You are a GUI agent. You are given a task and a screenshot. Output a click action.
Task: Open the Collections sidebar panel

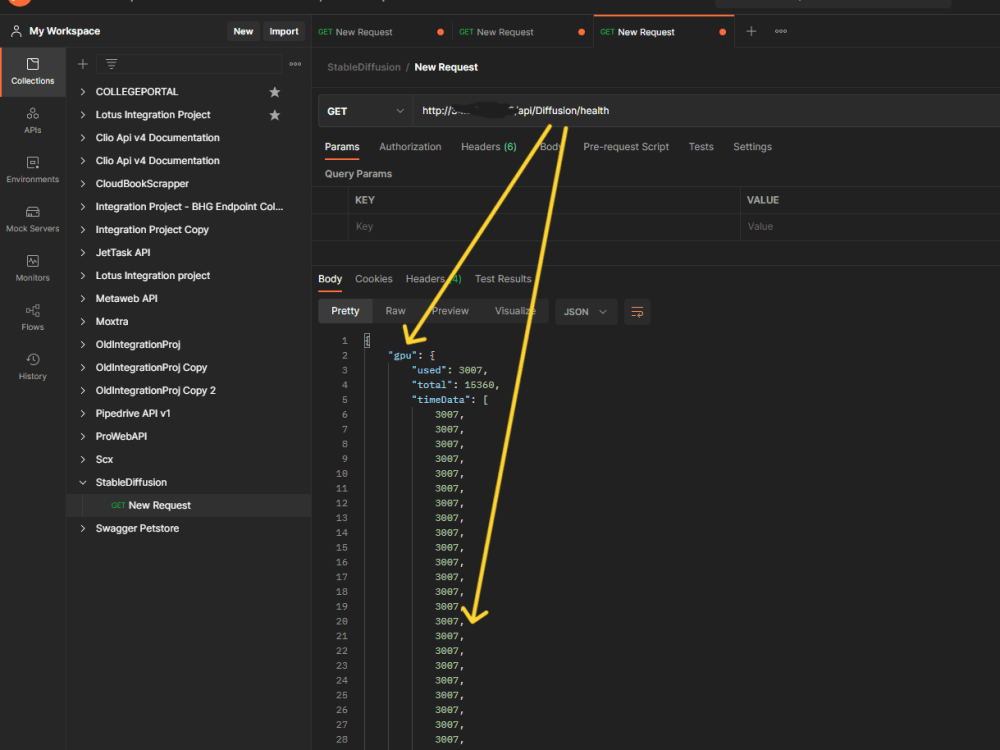(x=33, y=71)
